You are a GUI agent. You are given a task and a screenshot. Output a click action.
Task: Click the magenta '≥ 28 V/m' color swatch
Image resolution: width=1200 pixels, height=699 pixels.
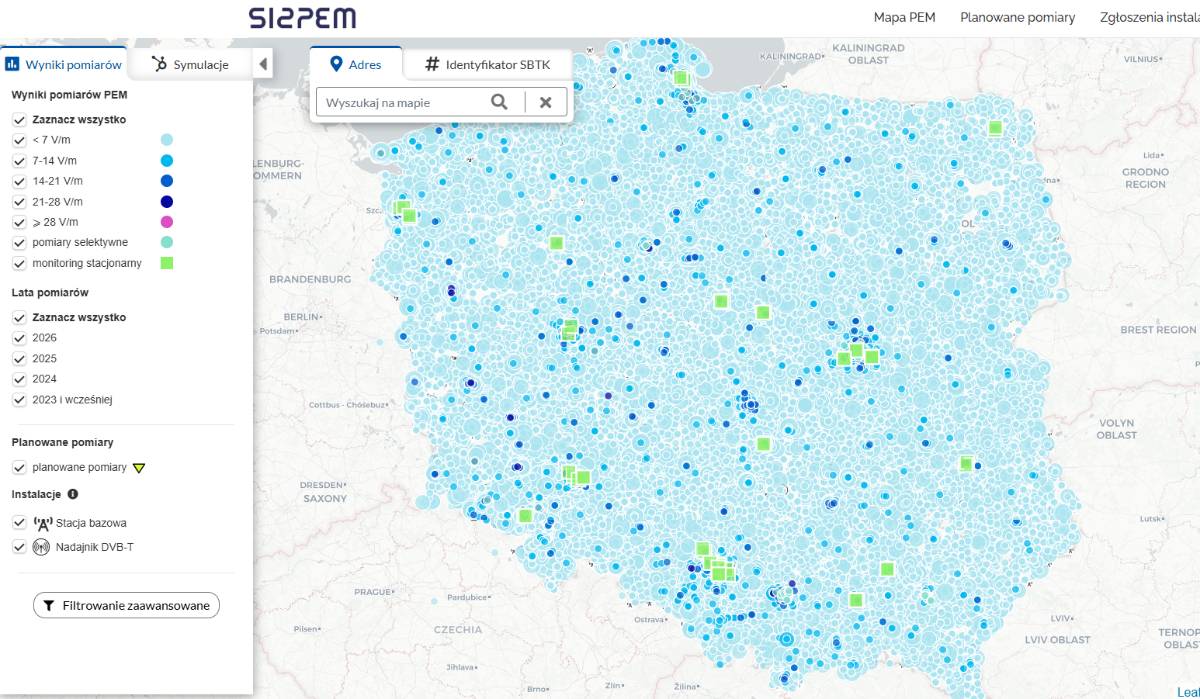click(x=167, y=222)
